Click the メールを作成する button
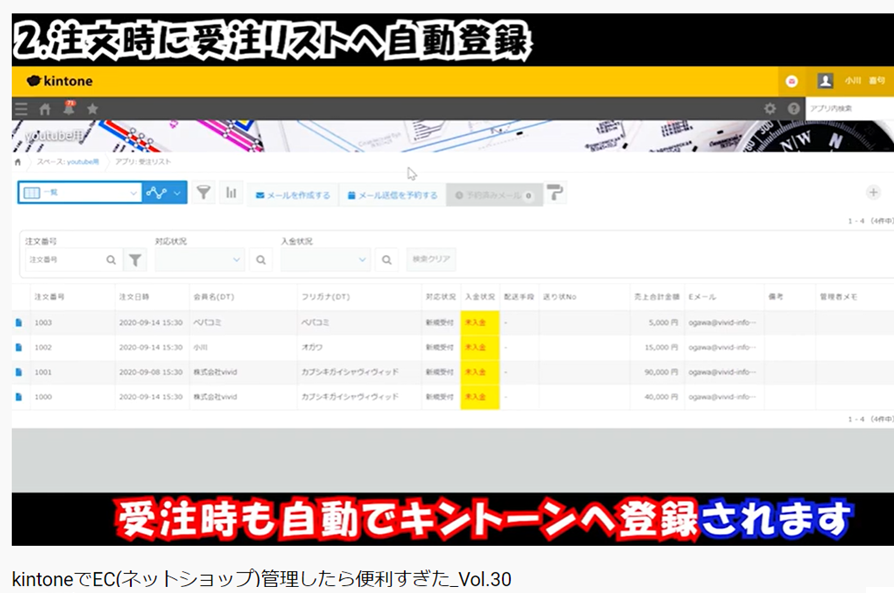Screen dimensions: 894x593 click(293, 192)
